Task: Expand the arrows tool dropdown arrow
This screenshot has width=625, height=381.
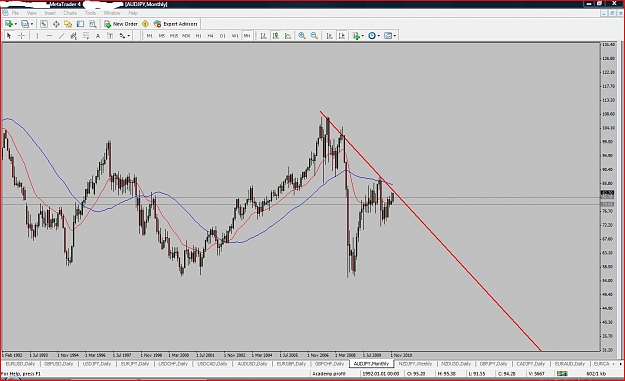Action: (128, 36)
